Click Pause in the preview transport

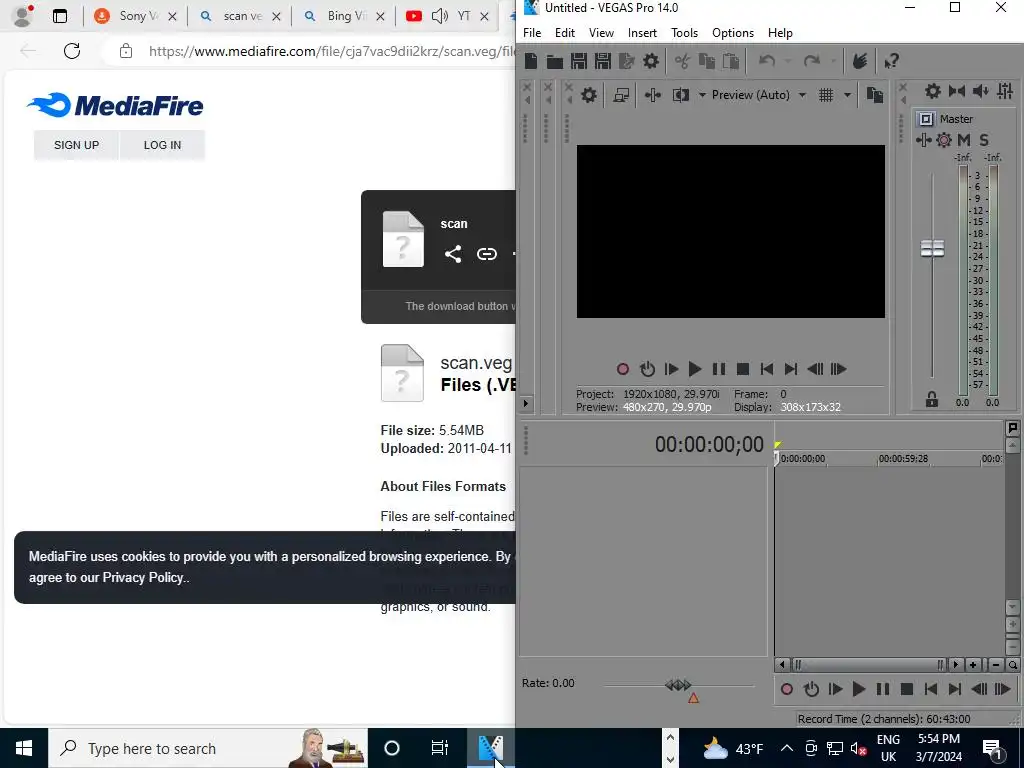point(719,370)
